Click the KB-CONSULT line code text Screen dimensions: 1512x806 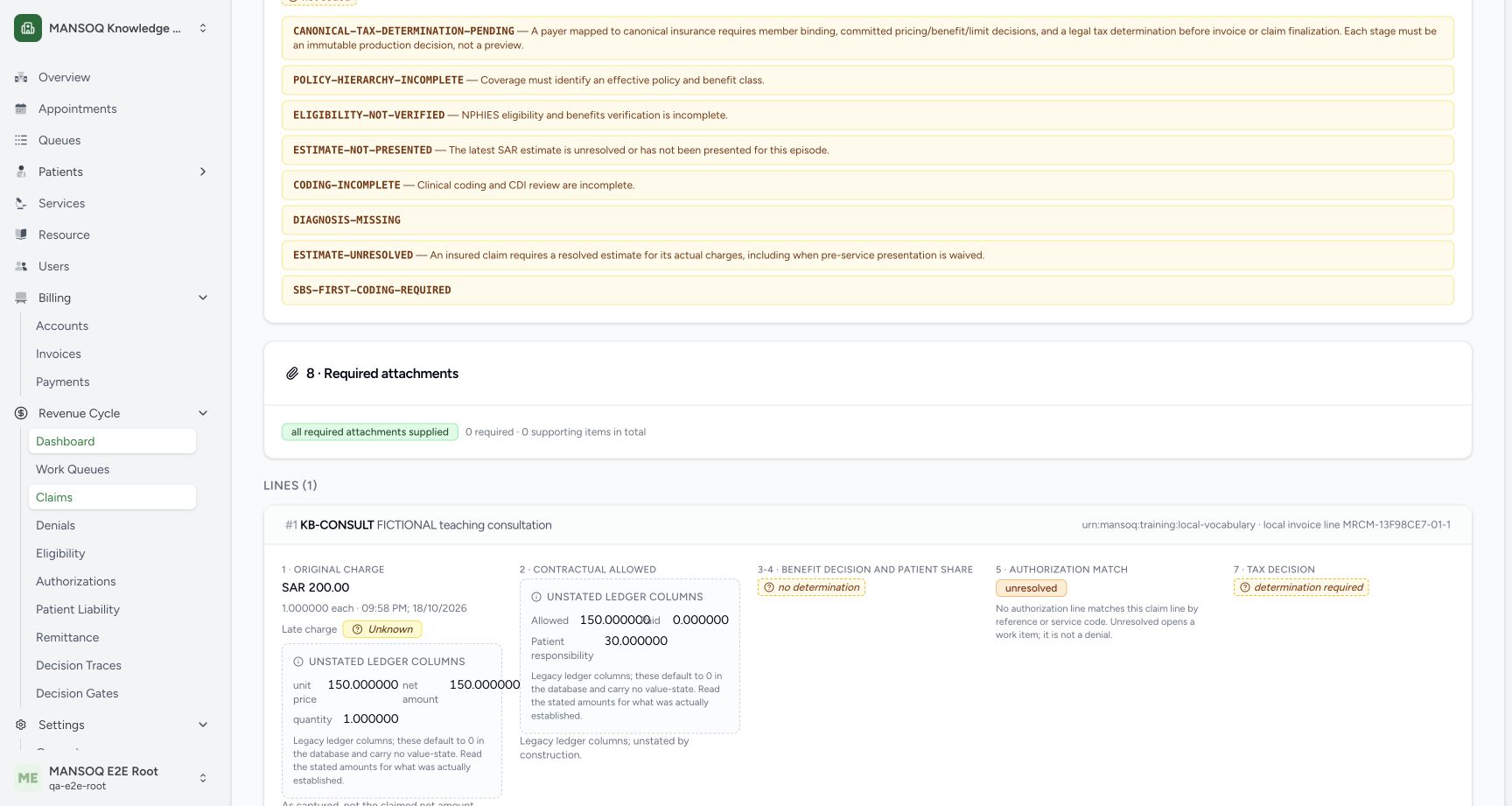coord(337,525)
